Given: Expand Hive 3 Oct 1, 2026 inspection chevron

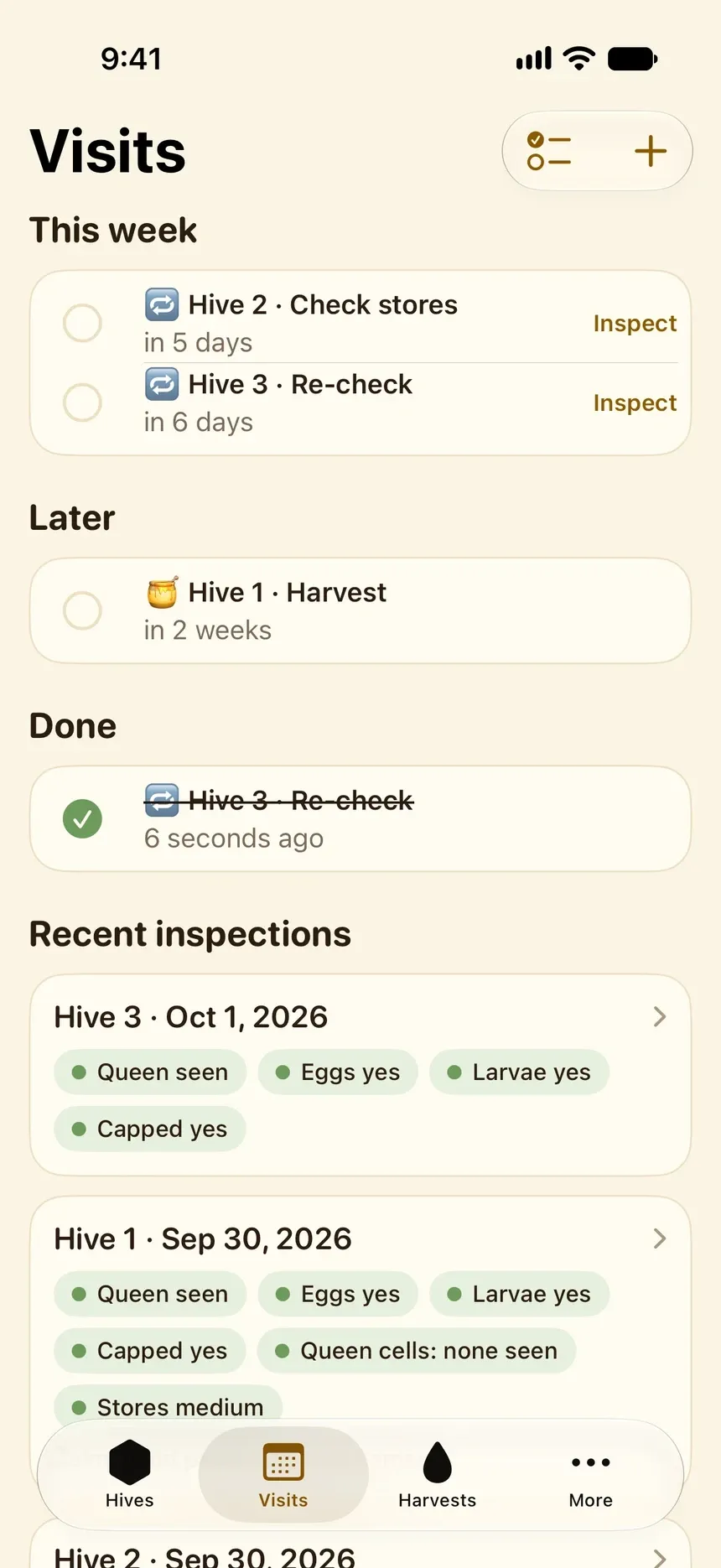Looking at the screenshot, I should (x=660, y=1017).
